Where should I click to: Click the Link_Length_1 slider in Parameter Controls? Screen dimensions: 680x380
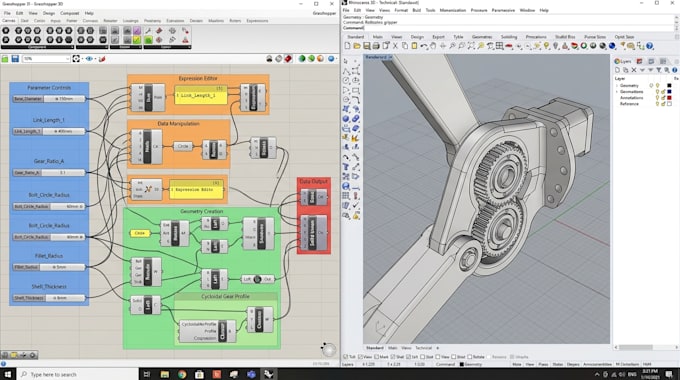[49, 131]
